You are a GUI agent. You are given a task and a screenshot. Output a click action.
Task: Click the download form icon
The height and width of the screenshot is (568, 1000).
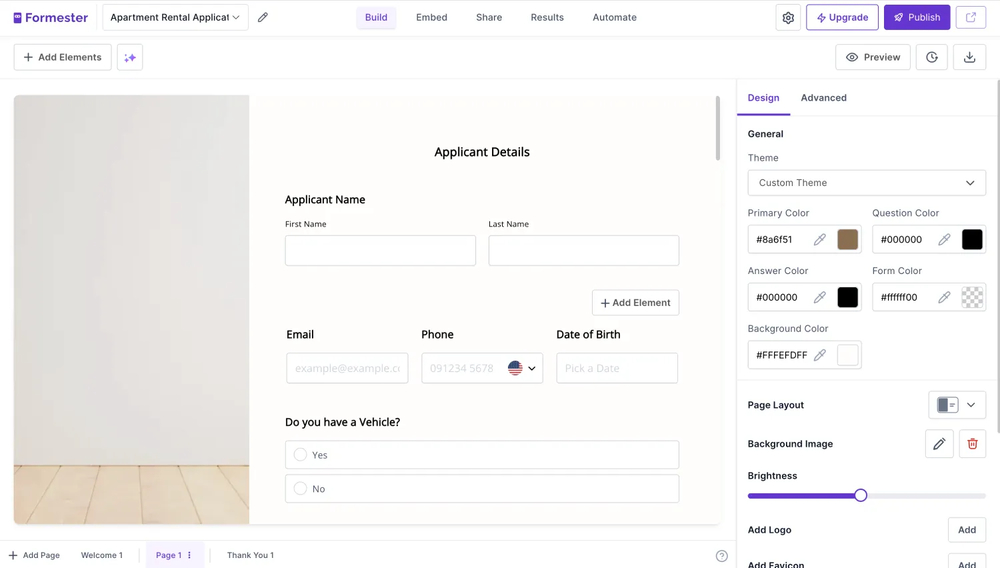click(x=969, y=57)
